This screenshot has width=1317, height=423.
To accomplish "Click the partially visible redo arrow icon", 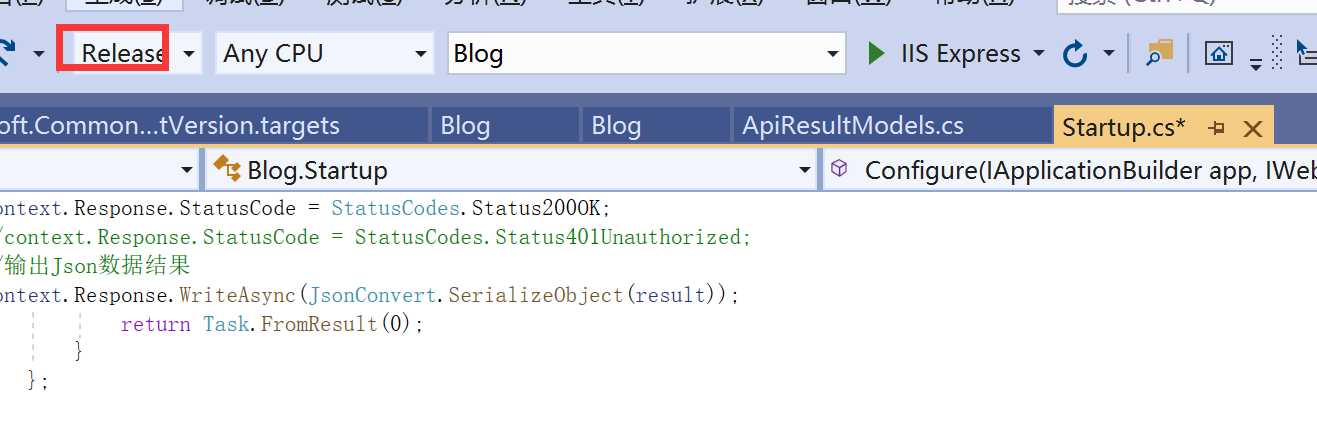I will (6, 53).
